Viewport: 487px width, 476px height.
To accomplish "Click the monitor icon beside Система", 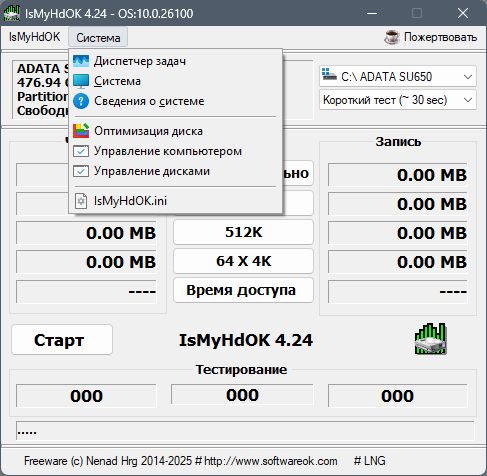I will tap(81, 81).
